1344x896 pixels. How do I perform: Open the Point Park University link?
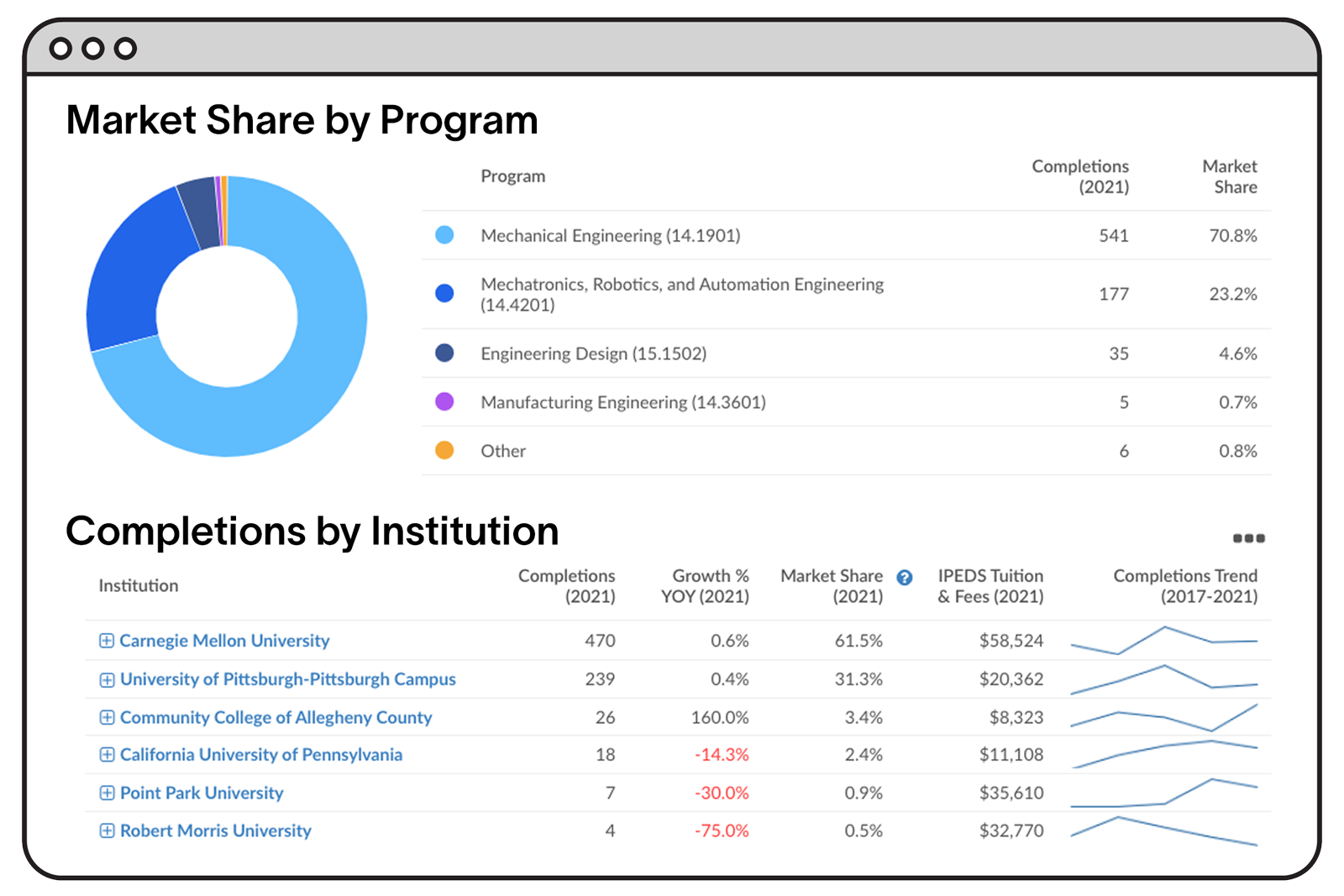202,793
